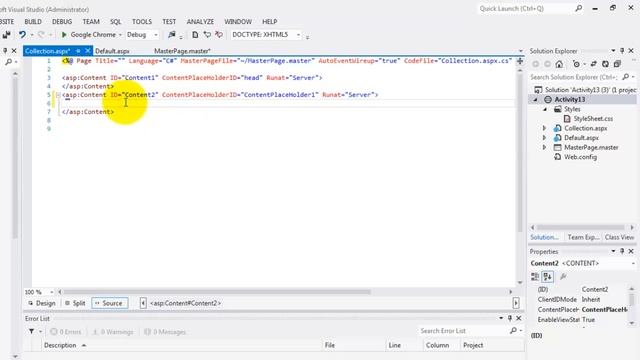Click the Alphabetical sort icon in Properties
The height and width of the screenshot is (360, 640).
547,276
